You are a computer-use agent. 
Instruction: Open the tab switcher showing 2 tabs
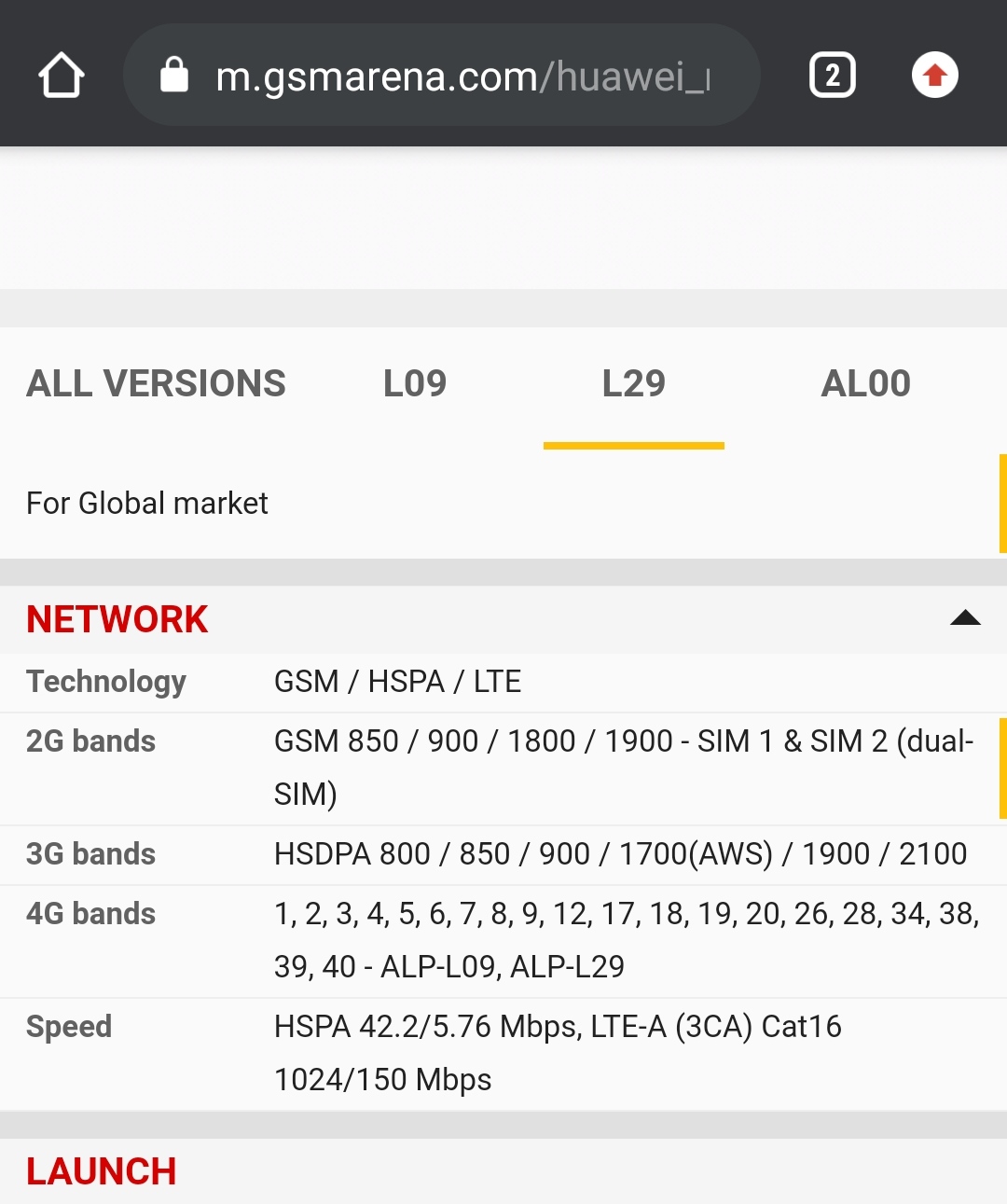click(x=832, y=76)
